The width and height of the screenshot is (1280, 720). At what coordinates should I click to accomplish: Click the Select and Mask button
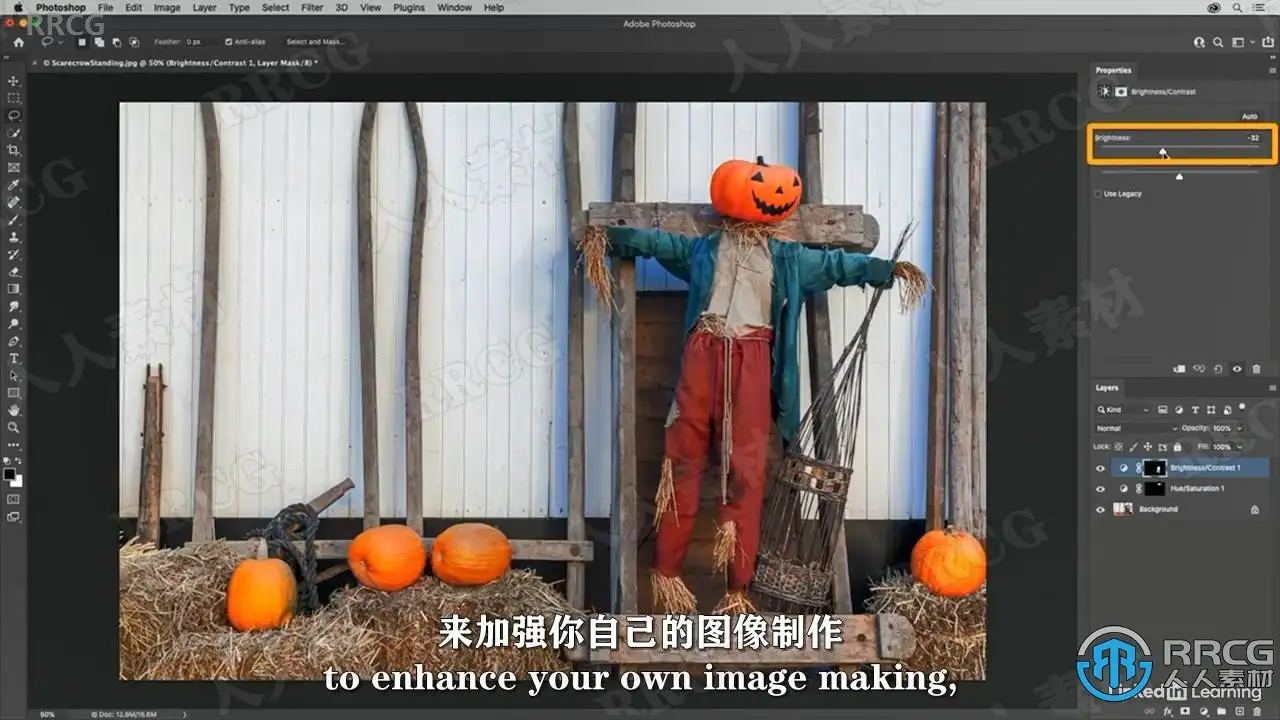(316, 42)
